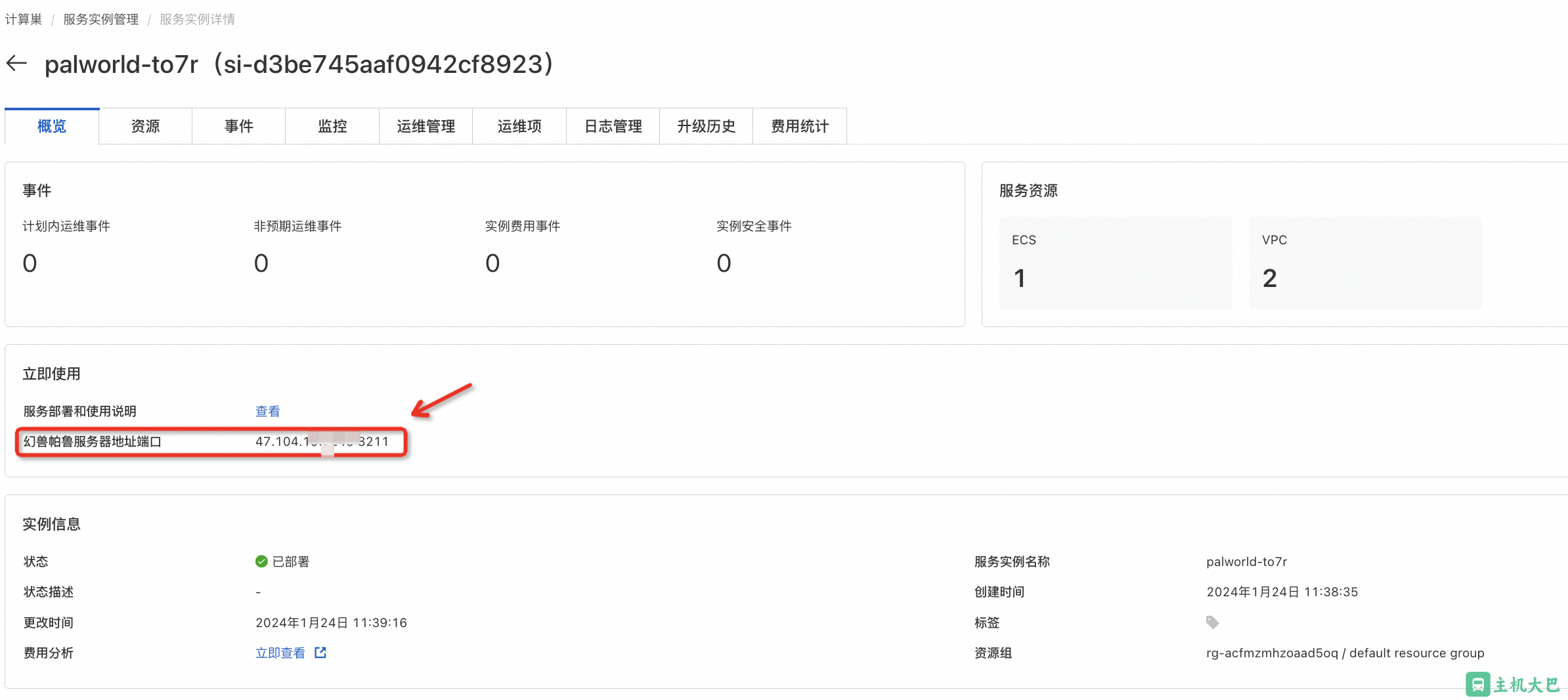Open the VPC resource card
Image resolution: width=1568 pixels, height=700 pixels.
(1366, 263)
